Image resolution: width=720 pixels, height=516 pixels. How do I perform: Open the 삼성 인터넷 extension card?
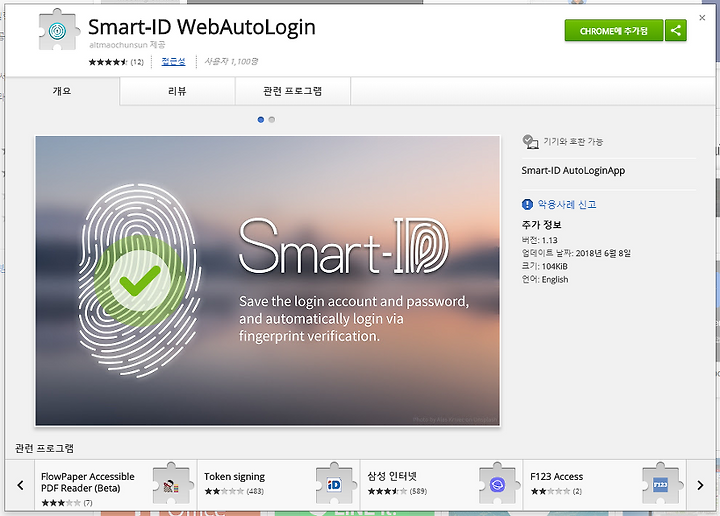442,485
